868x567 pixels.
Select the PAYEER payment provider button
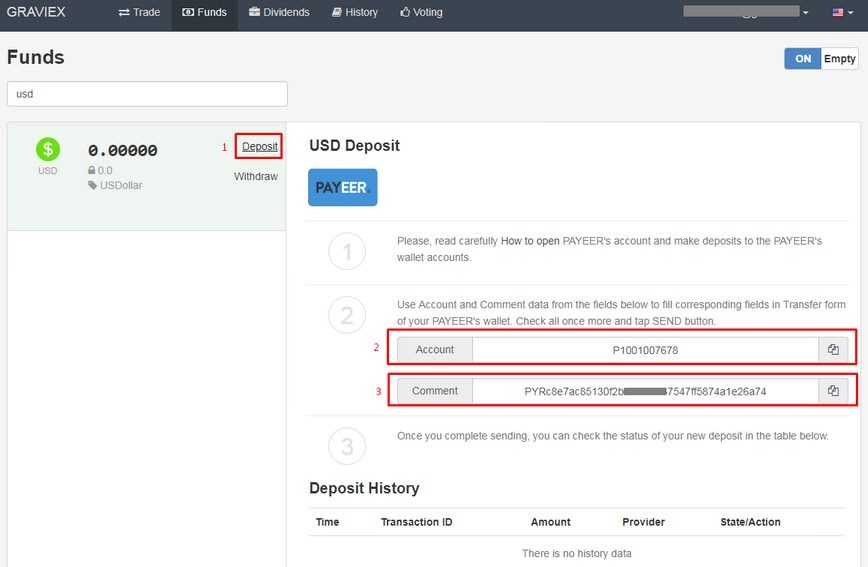[x=343, y=188]
